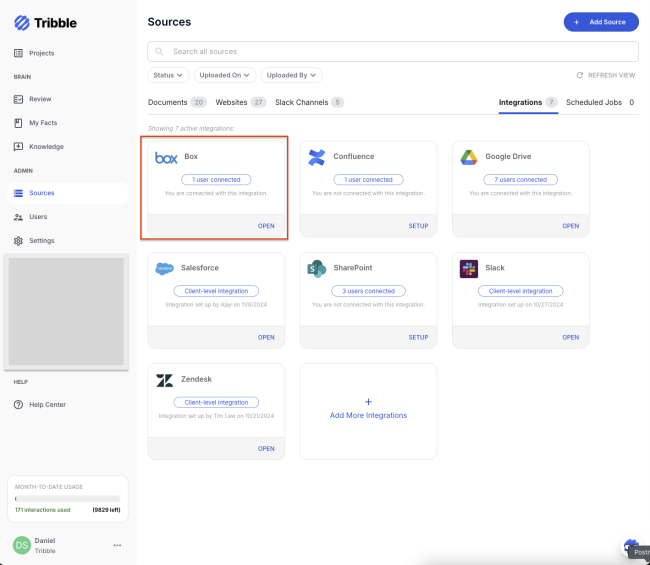Click Add More Integrations

click(368, 415)
